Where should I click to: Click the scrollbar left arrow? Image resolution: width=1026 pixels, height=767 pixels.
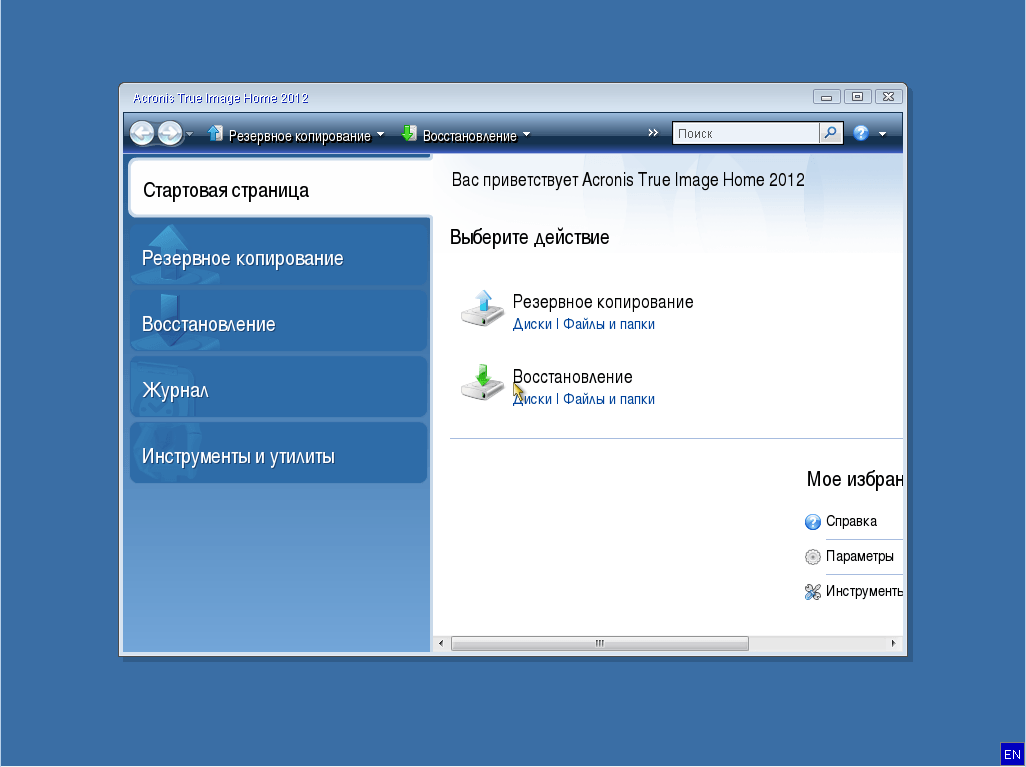tap(441, 643)
